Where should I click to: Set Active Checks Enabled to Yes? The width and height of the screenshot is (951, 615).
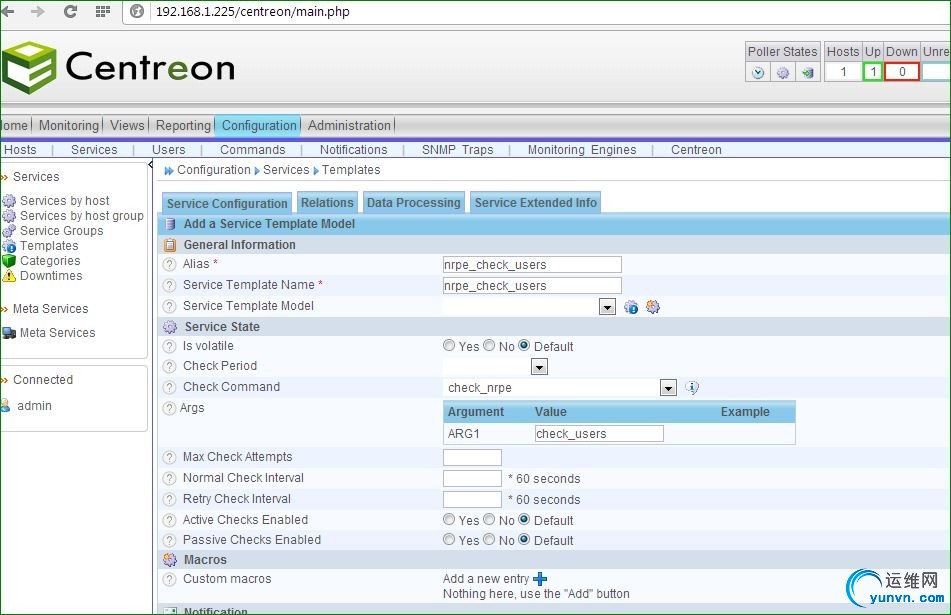(449, 519)
